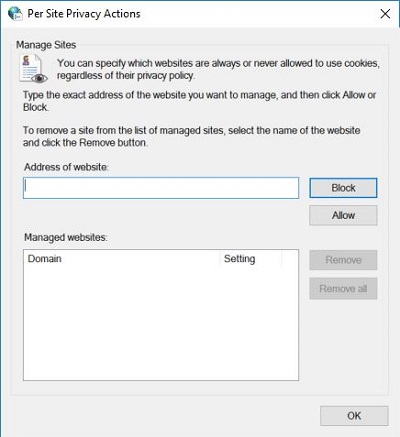The width and height of the screenshot is (400, 437).
Task: Click the Per Site Privacy Actions title text
Action: (x=84, y=14)
